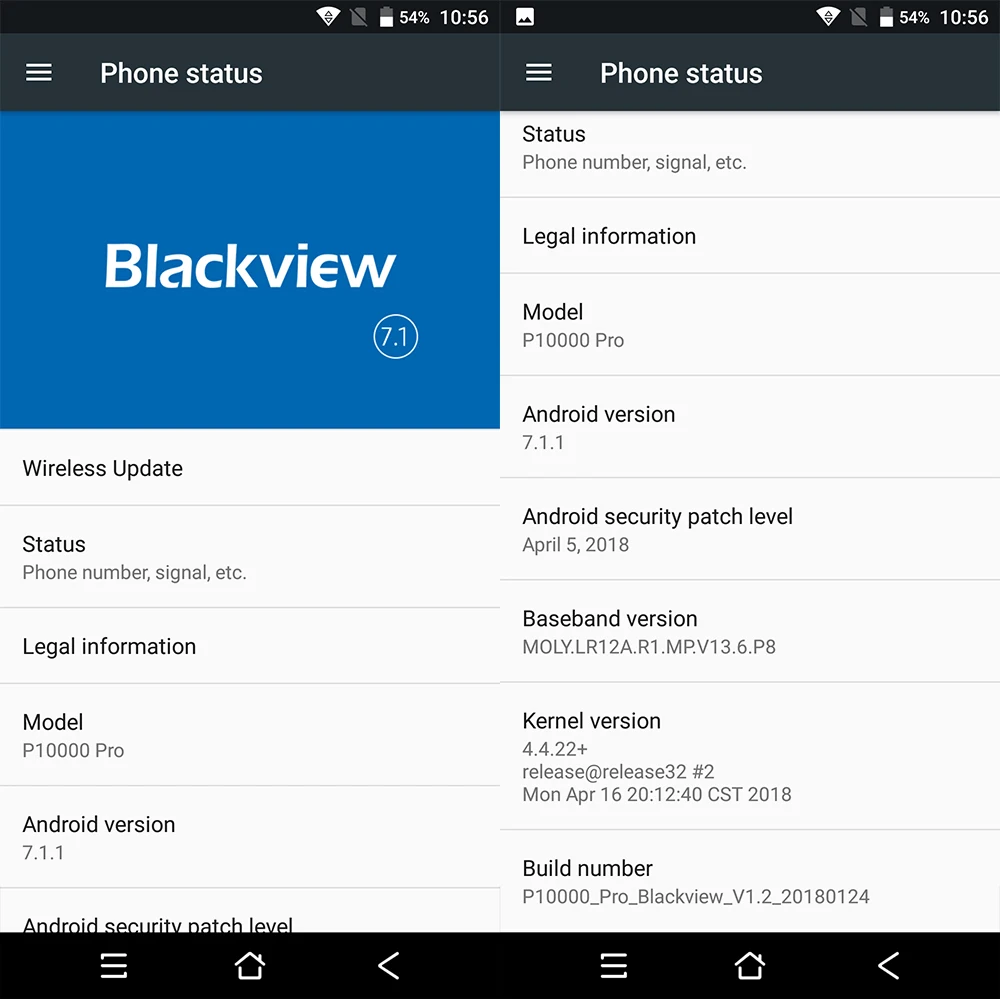Tap Wi-Fi icon in left status bar
Viewport: 1000px width, 999px height.
(328, 17)
